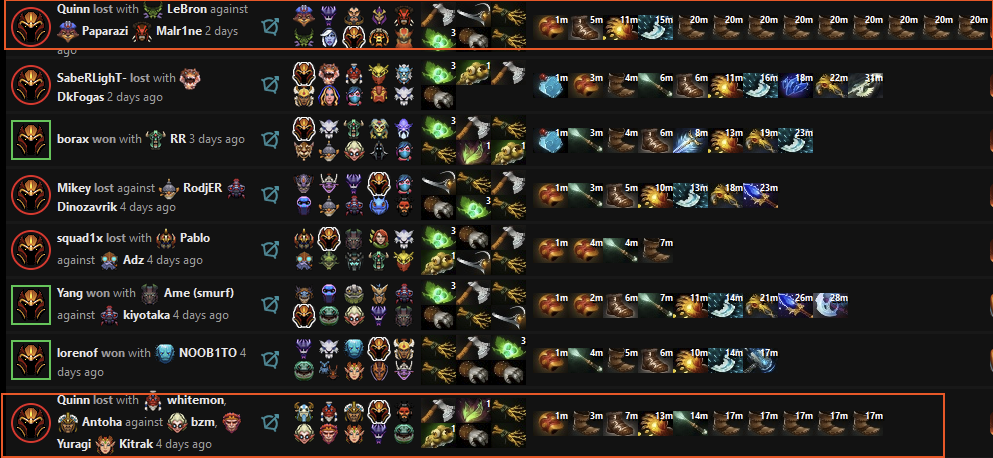Click the 23m item in Mikey's build
This screenshot has height=458, width=993.
click(761, 195)
